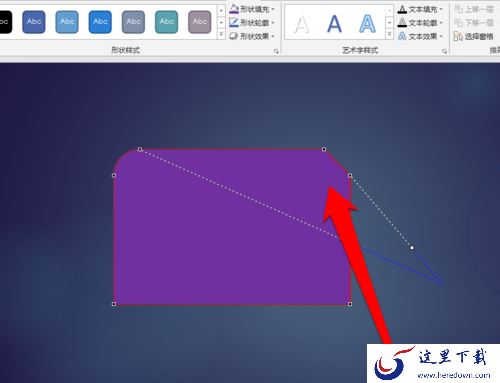Open the 形状效果 shape effects dropdown
The height and width of the screenshot is (383, 500).
coord(252,36)
